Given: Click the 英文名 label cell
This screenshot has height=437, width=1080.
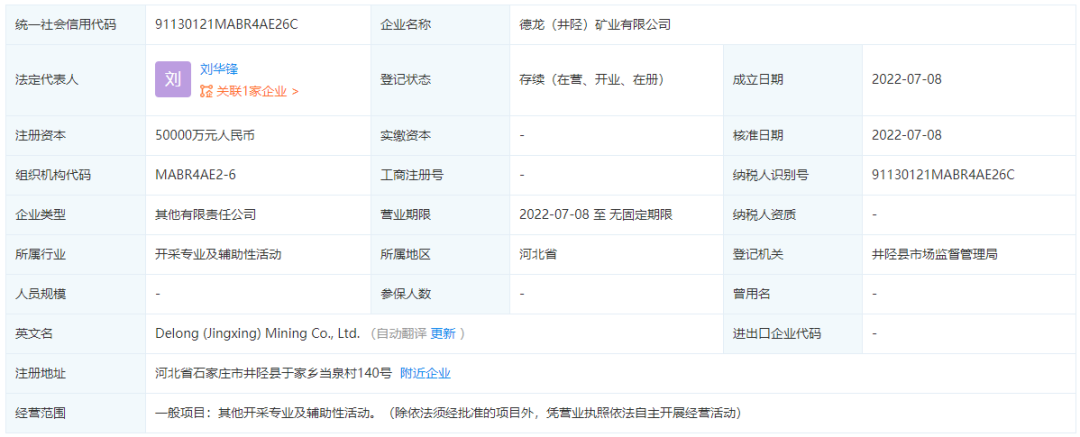Looking at the screenshot, I should 75,334.
